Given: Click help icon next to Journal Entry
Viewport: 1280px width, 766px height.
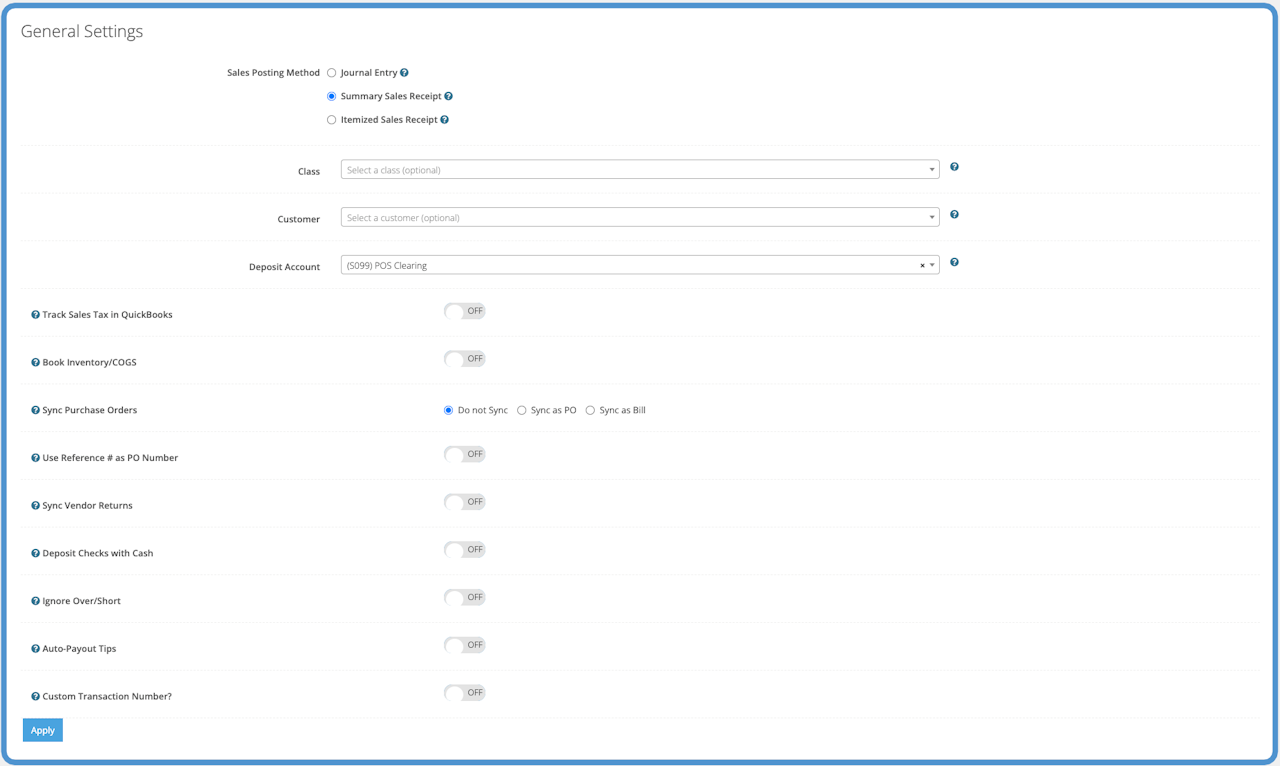Looking at the screenshot, I should point(404,73).
